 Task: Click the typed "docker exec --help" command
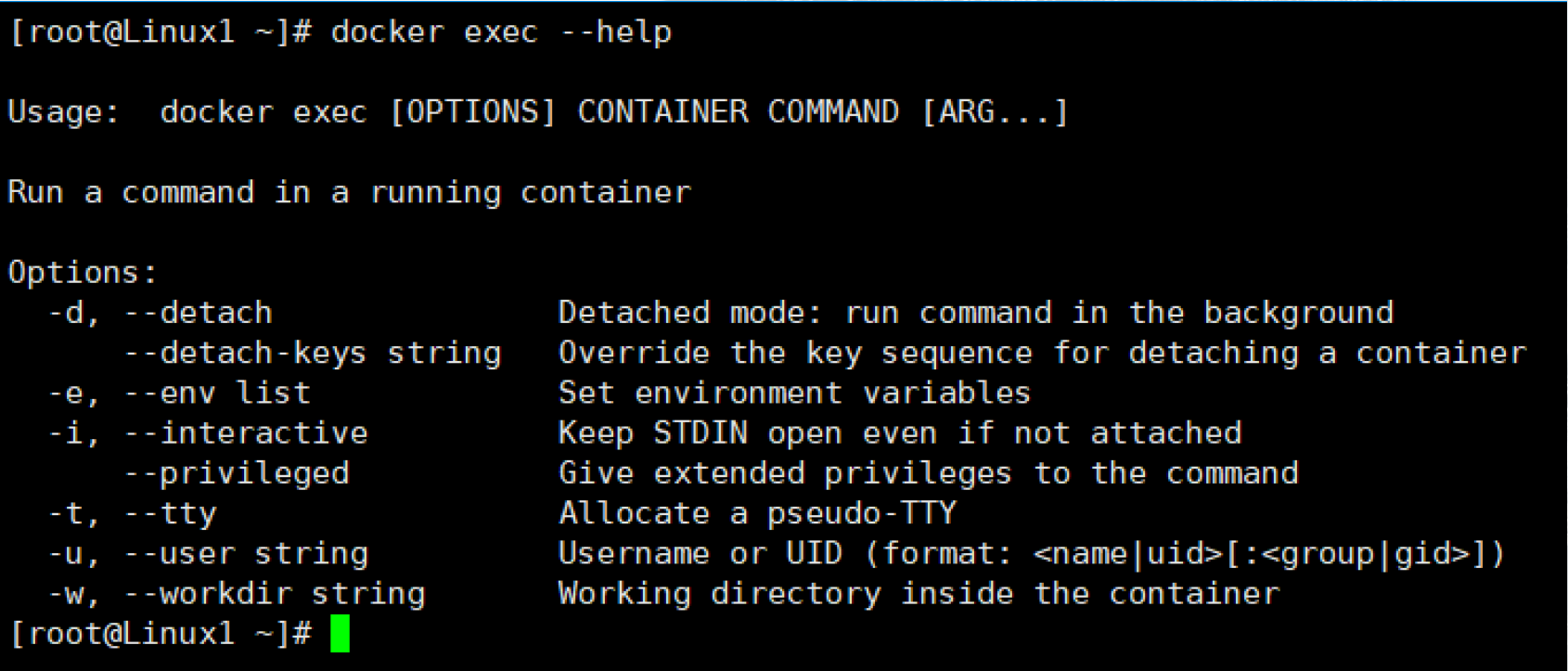click(x=501, y=32)
